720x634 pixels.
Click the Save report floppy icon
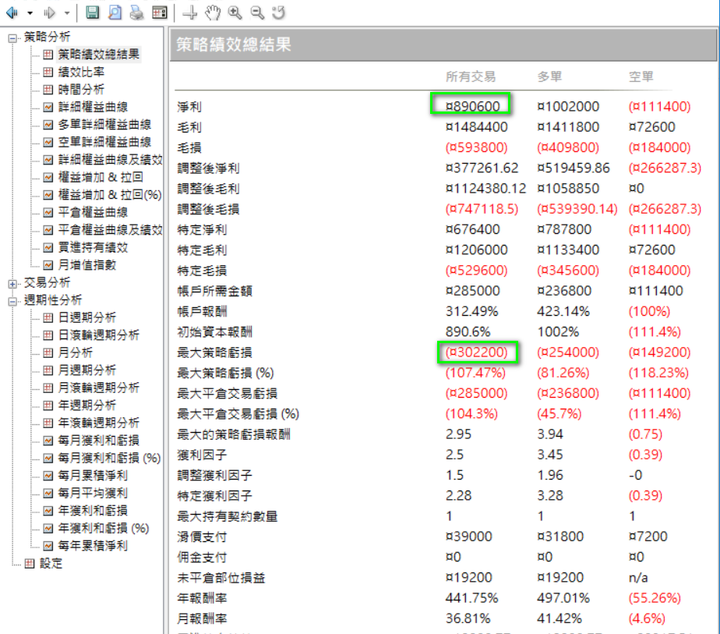point(92,13)
